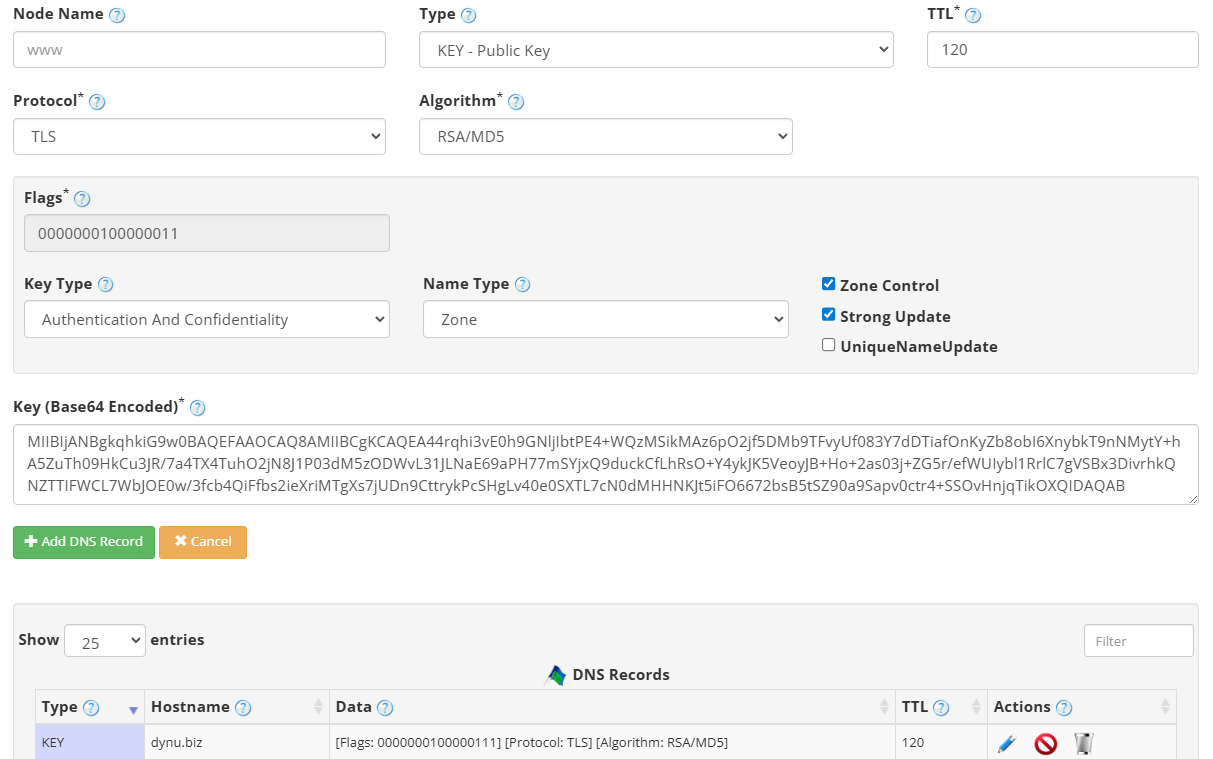Open the Node Name help icon
The width and height of the screenshot is (1213, 759).
point(118,13)
